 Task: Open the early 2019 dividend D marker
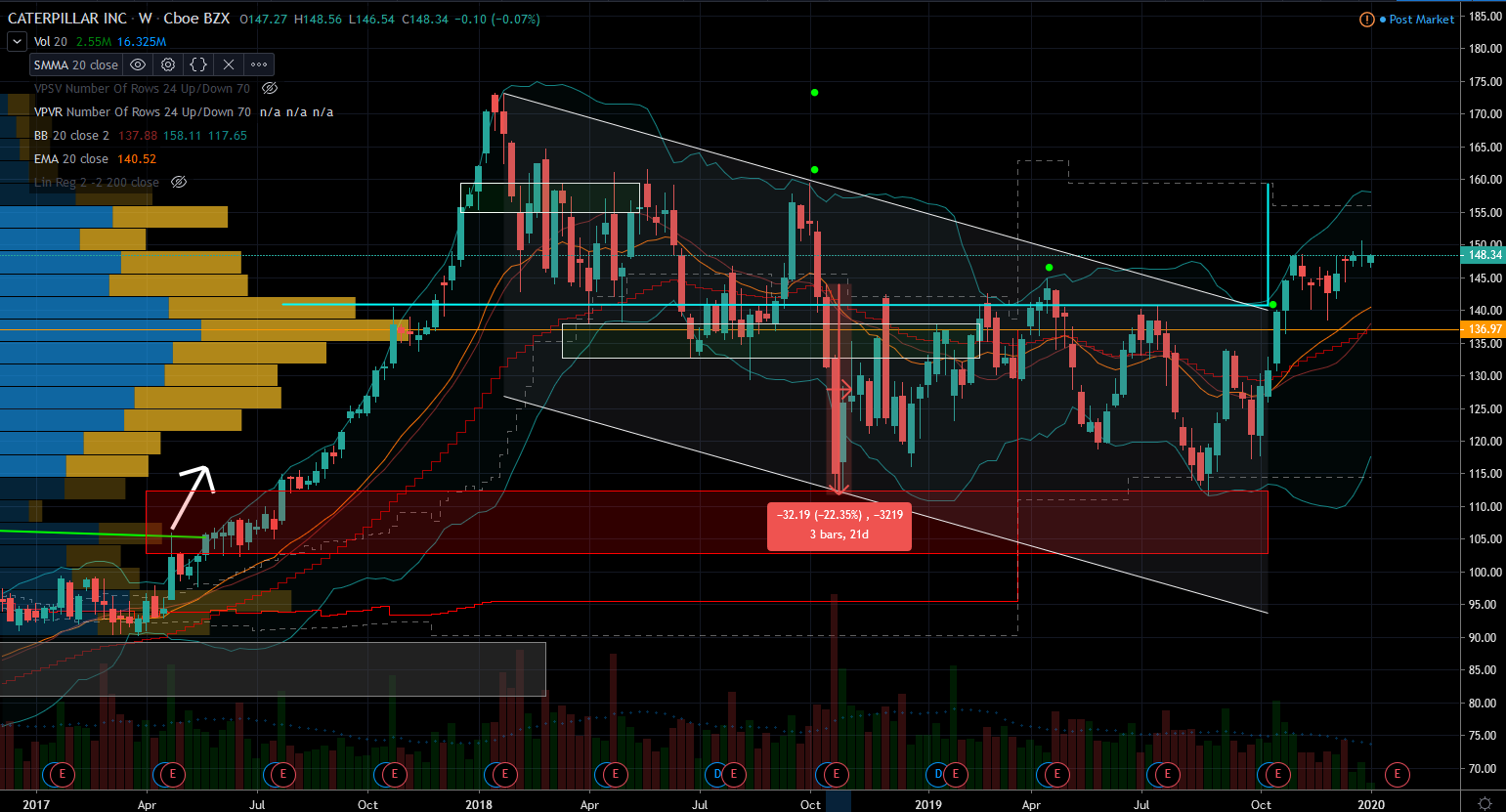[939, 774]
